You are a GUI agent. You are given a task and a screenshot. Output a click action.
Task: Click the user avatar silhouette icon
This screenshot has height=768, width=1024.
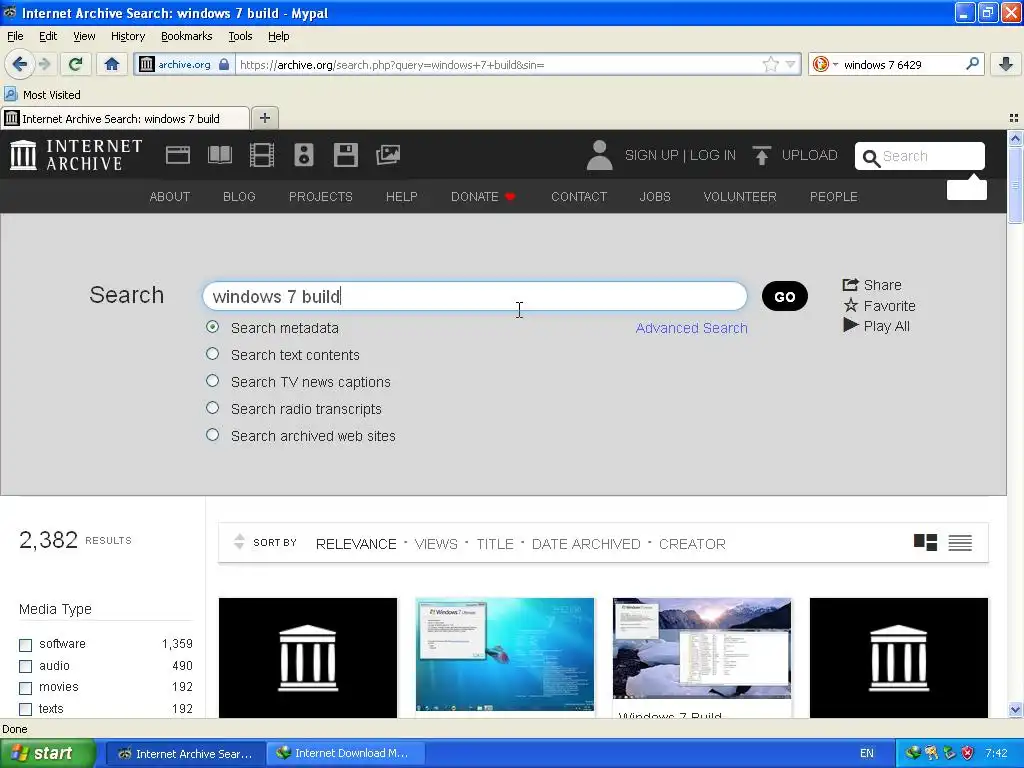coord(599,155)
